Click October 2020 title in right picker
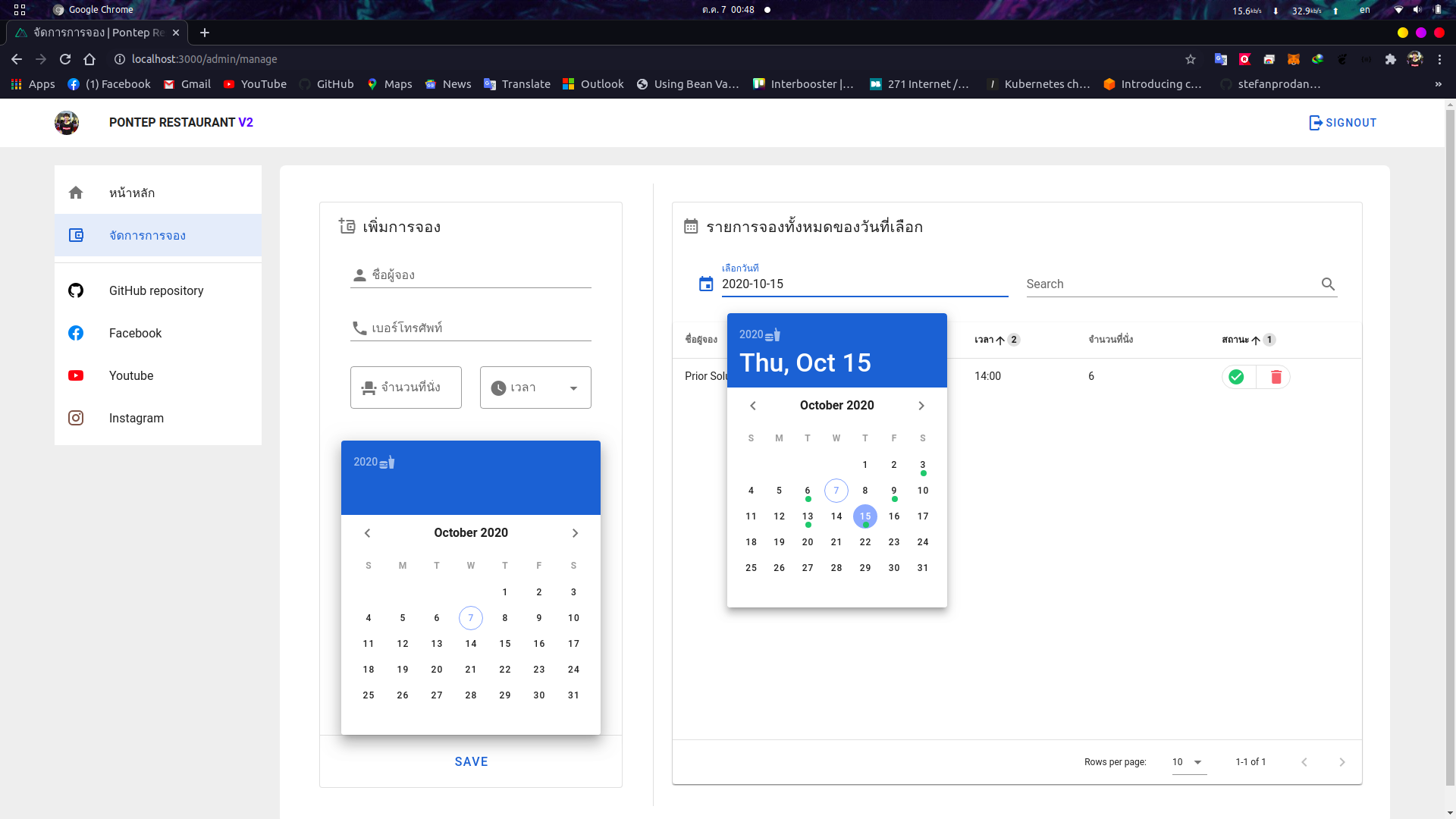Screen dimensions: 1456x819 (x=836, y=406)
